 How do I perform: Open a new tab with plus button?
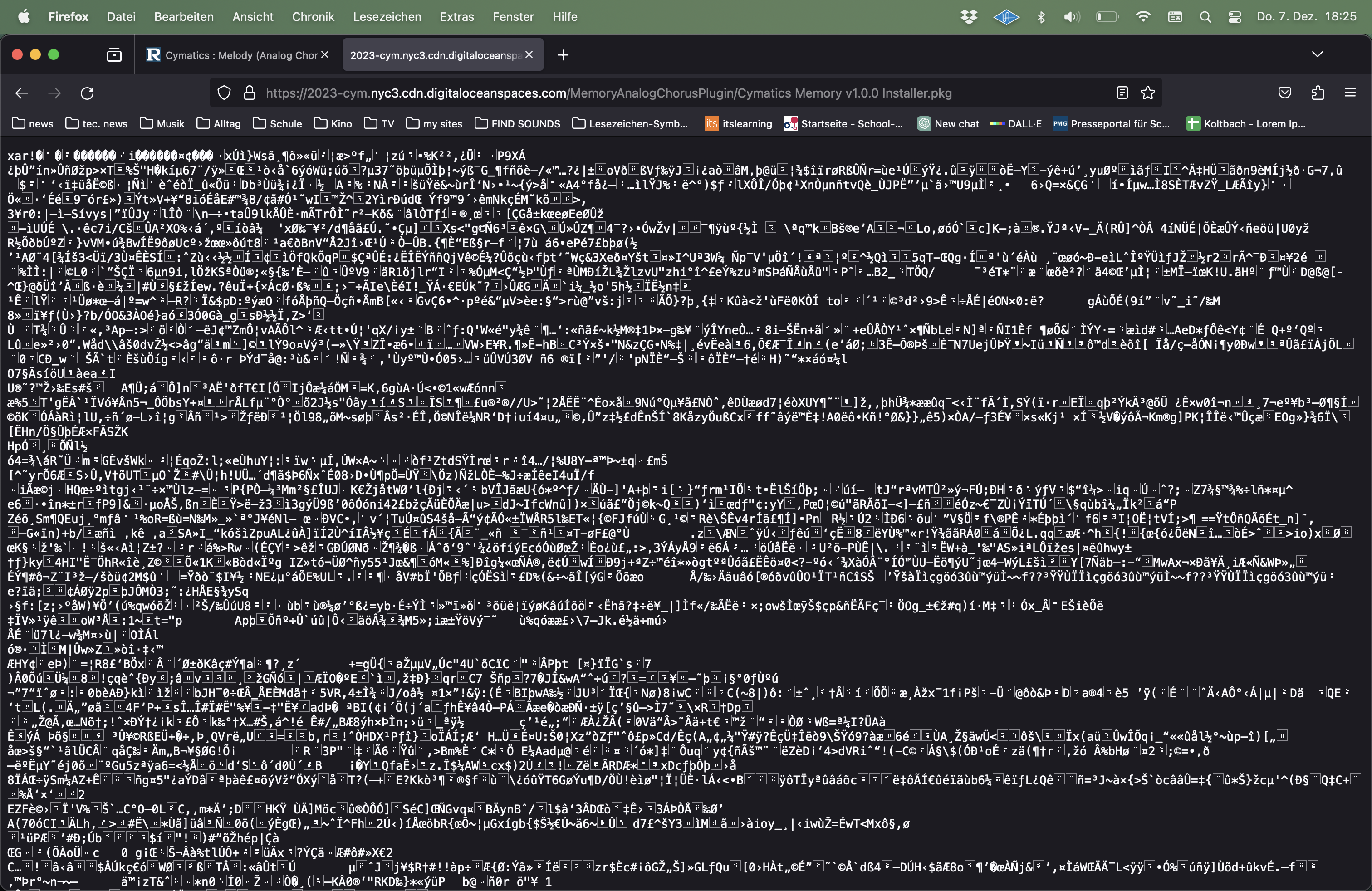[563, 55]
